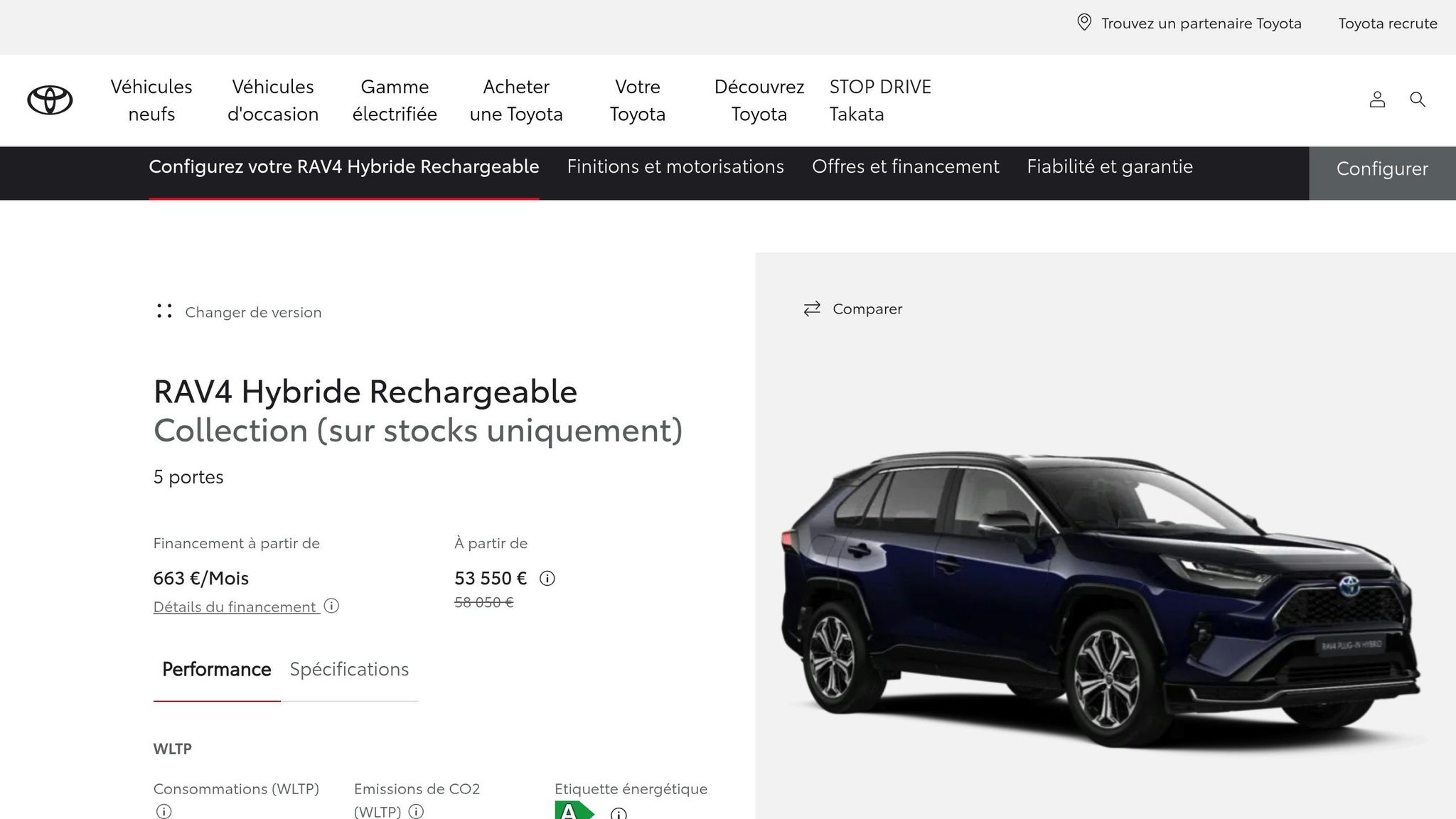Click the compare arrows icon next to Comparer

pos(810,309)
